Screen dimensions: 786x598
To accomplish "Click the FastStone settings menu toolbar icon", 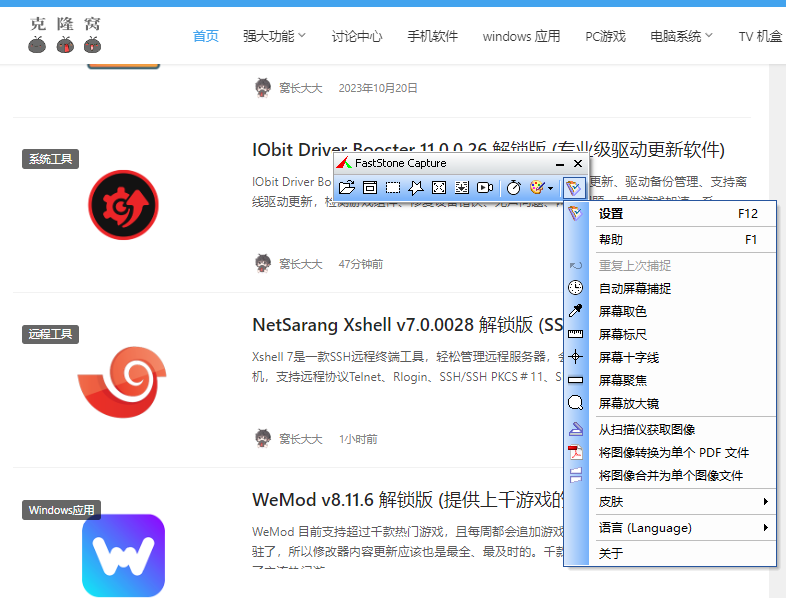I will coord(573,188).
